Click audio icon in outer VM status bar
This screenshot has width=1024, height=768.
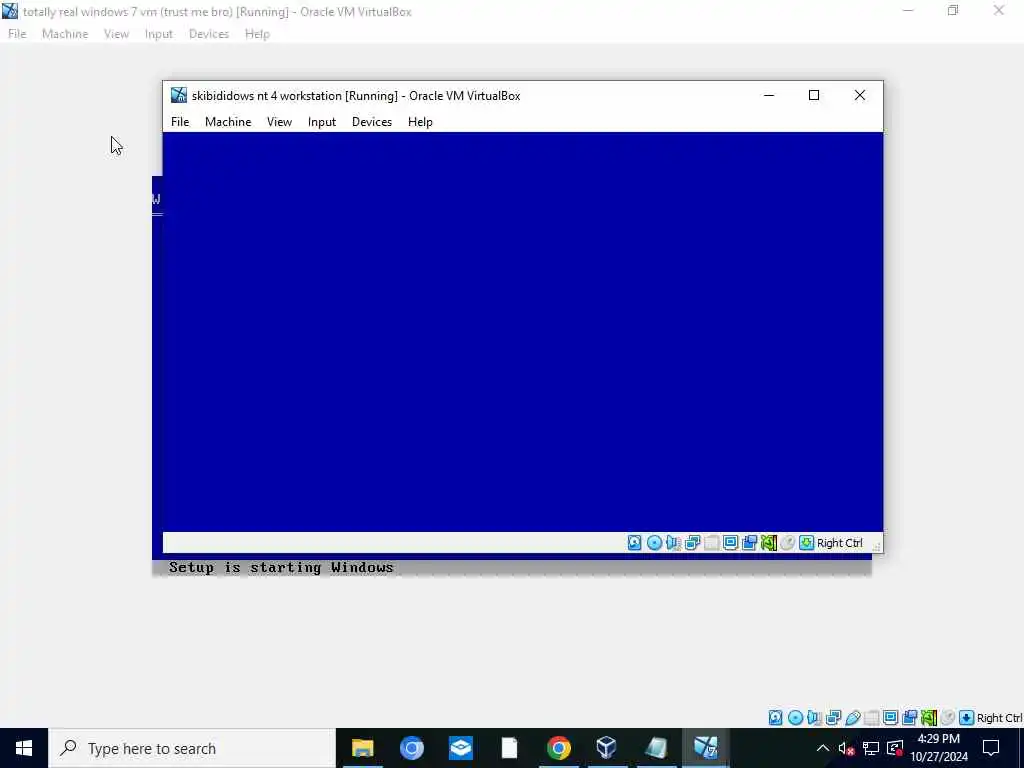(814, 718)
